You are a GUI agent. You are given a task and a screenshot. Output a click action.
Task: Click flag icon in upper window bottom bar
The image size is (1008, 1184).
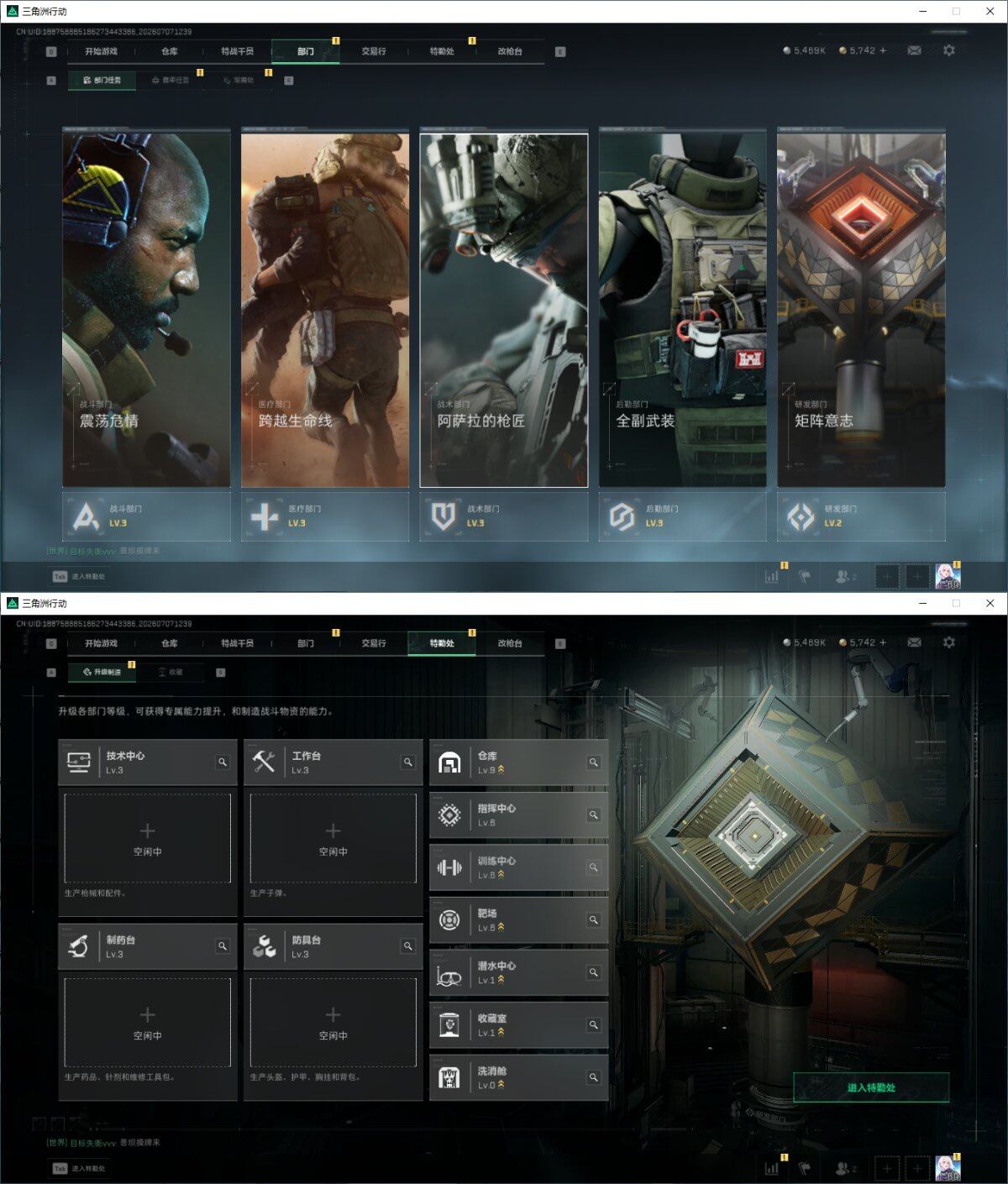805,576
